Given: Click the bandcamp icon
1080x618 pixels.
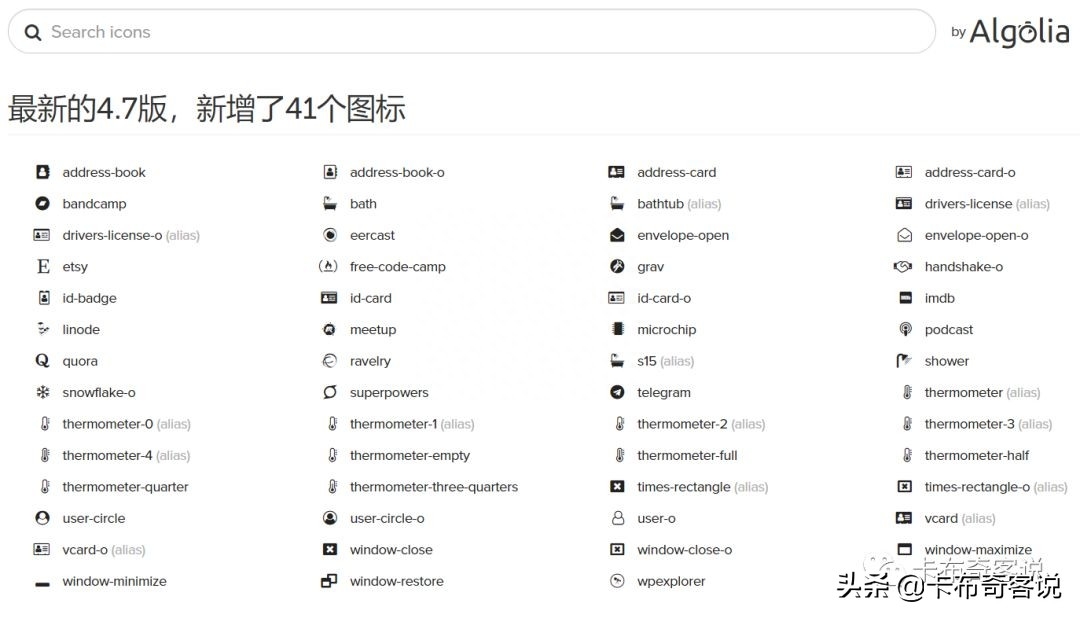Looking at the screenshot, I should pyautogui.click(x=93, y=203).
